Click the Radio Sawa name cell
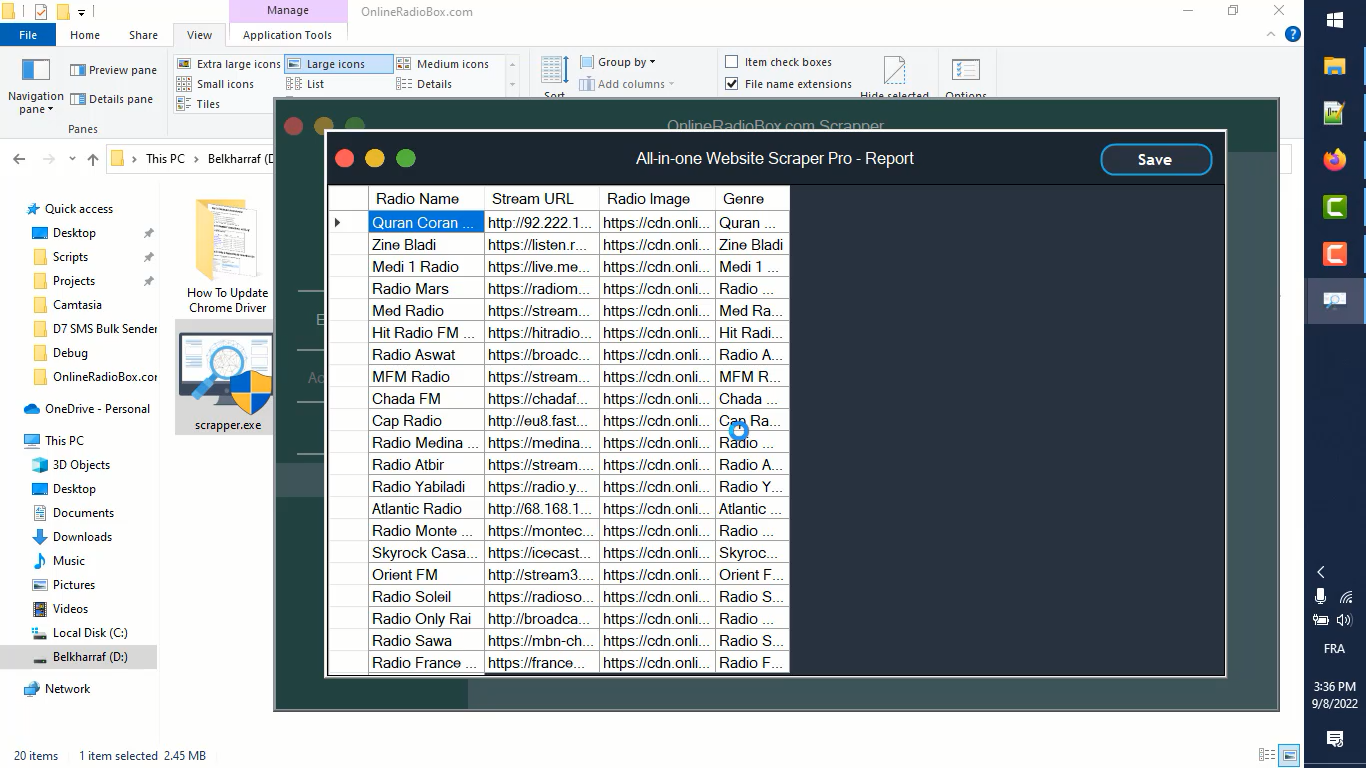The width and height of the screenshot is (1366, 768). [x=426, y=640]
